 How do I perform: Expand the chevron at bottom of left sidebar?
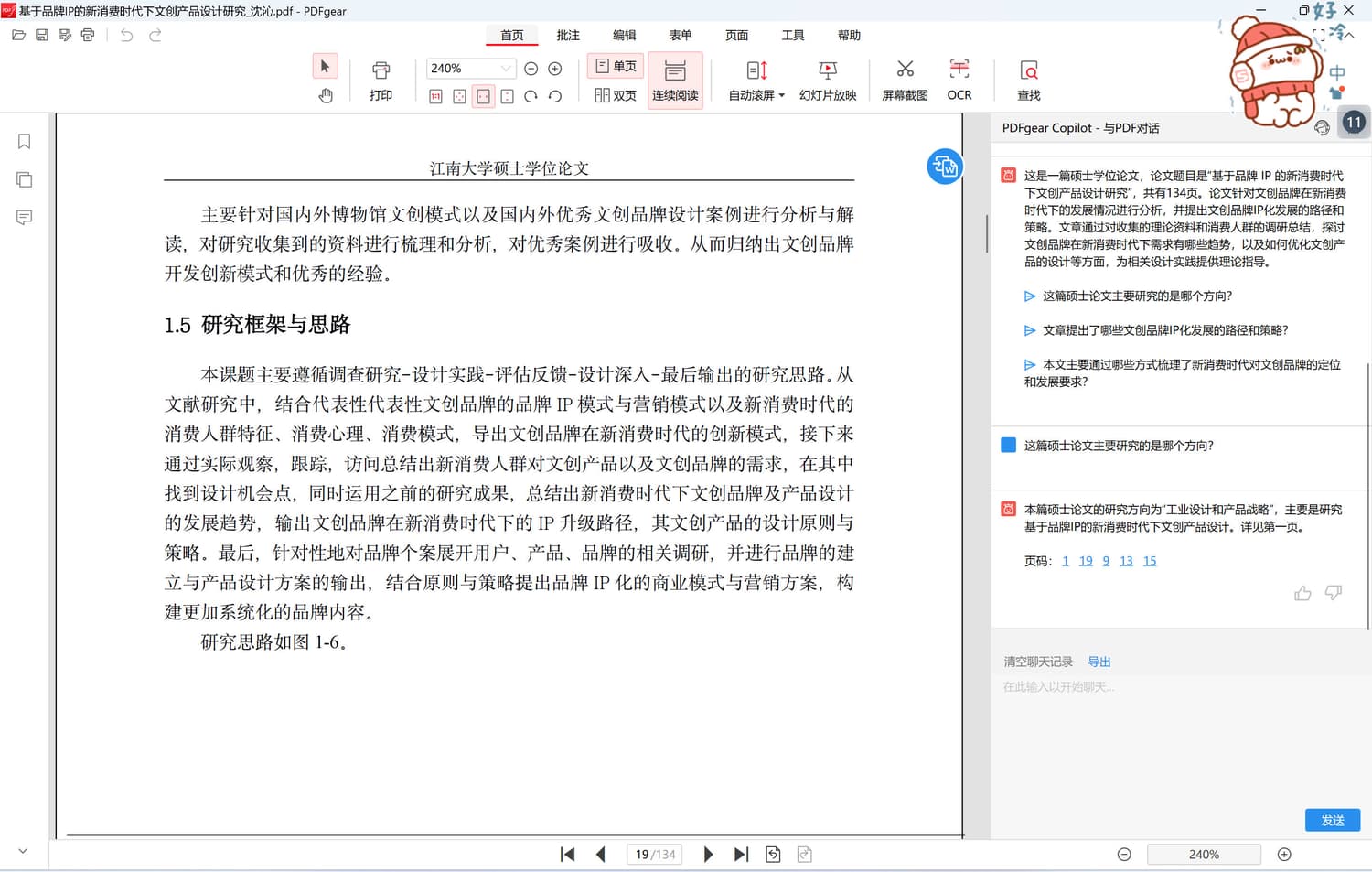23,851
